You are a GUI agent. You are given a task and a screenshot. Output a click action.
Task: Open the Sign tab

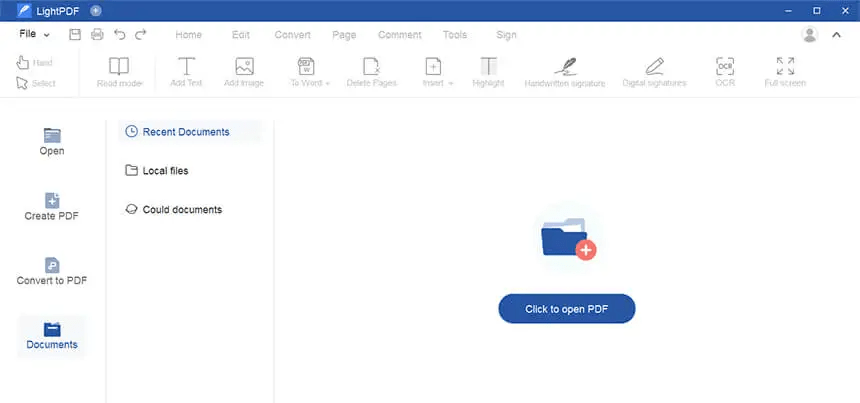tap(506, 35)
